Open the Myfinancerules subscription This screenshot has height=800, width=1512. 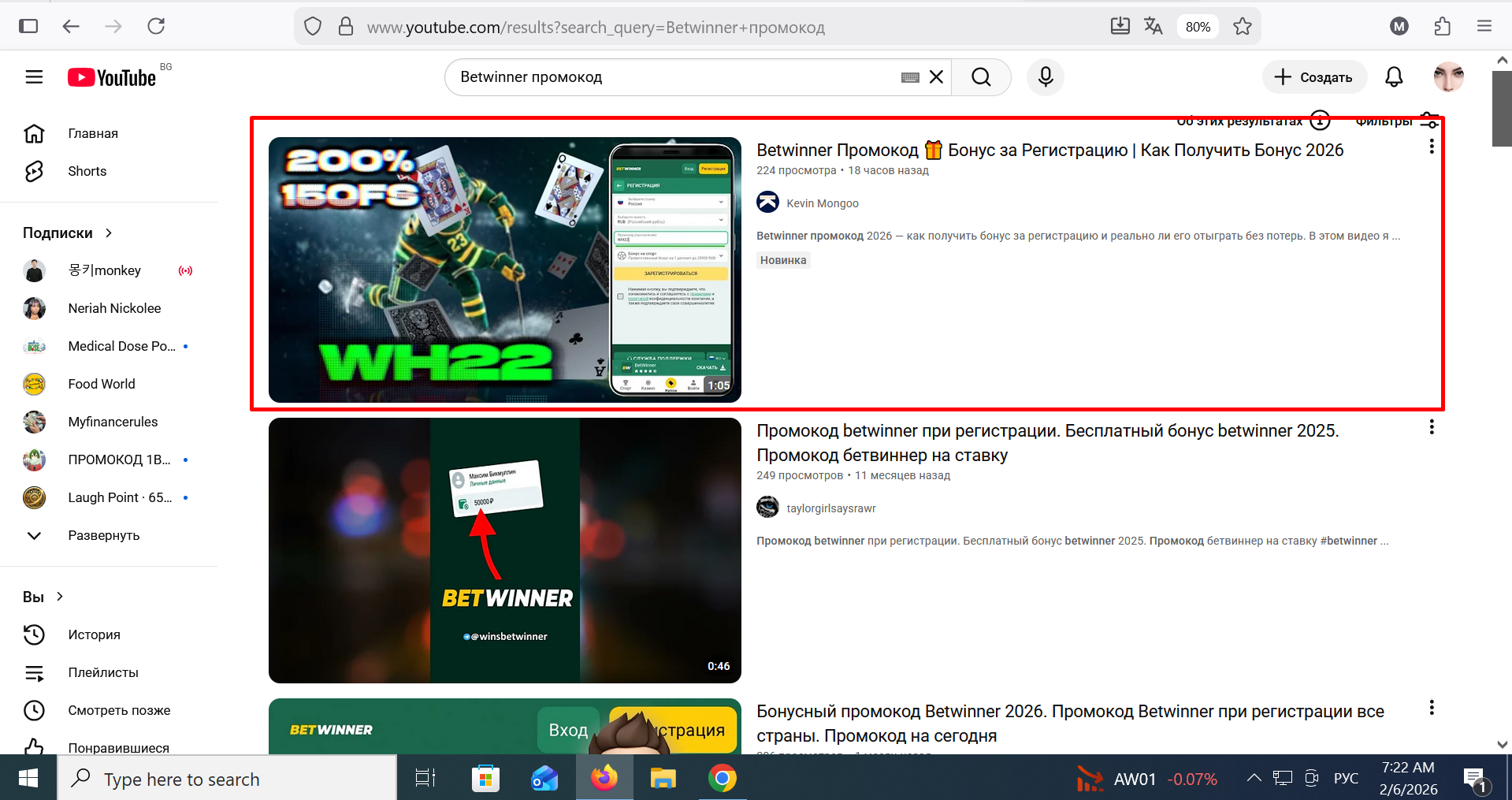(x=113, y=422)
